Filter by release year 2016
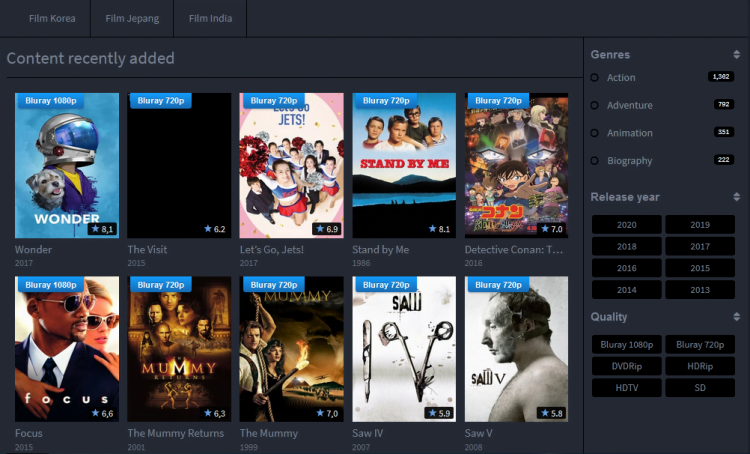 (627, 268)
